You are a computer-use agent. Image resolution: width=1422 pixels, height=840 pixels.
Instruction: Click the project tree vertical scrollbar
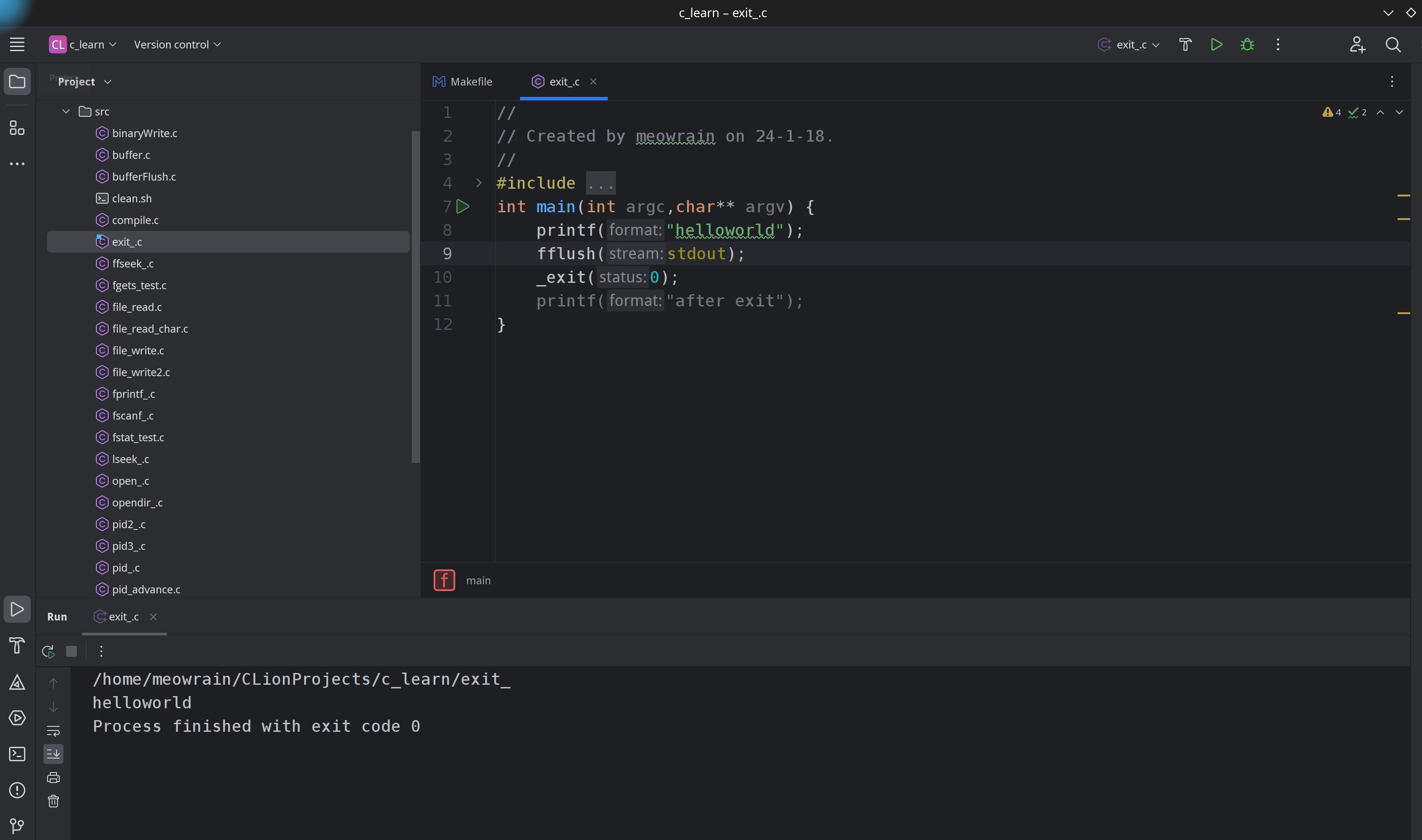(x=415, y=296)
